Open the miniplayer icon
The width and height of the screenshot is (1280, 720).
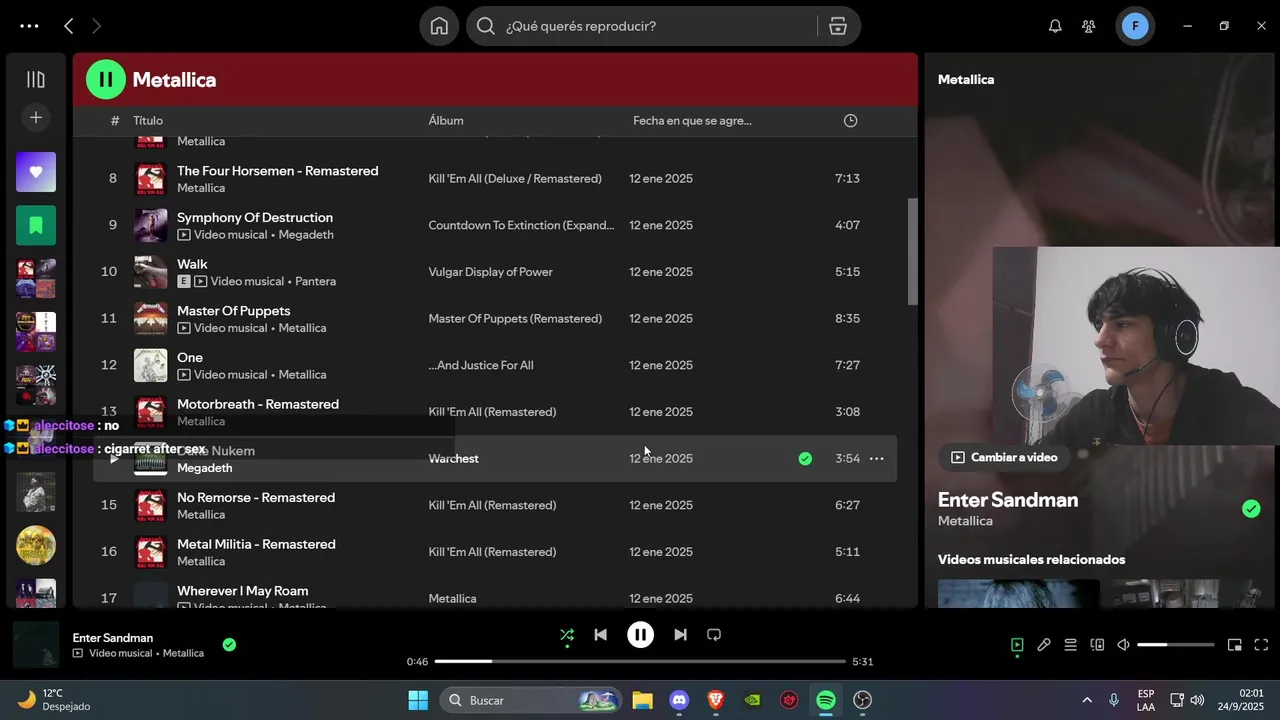(x=1235, y=645)
